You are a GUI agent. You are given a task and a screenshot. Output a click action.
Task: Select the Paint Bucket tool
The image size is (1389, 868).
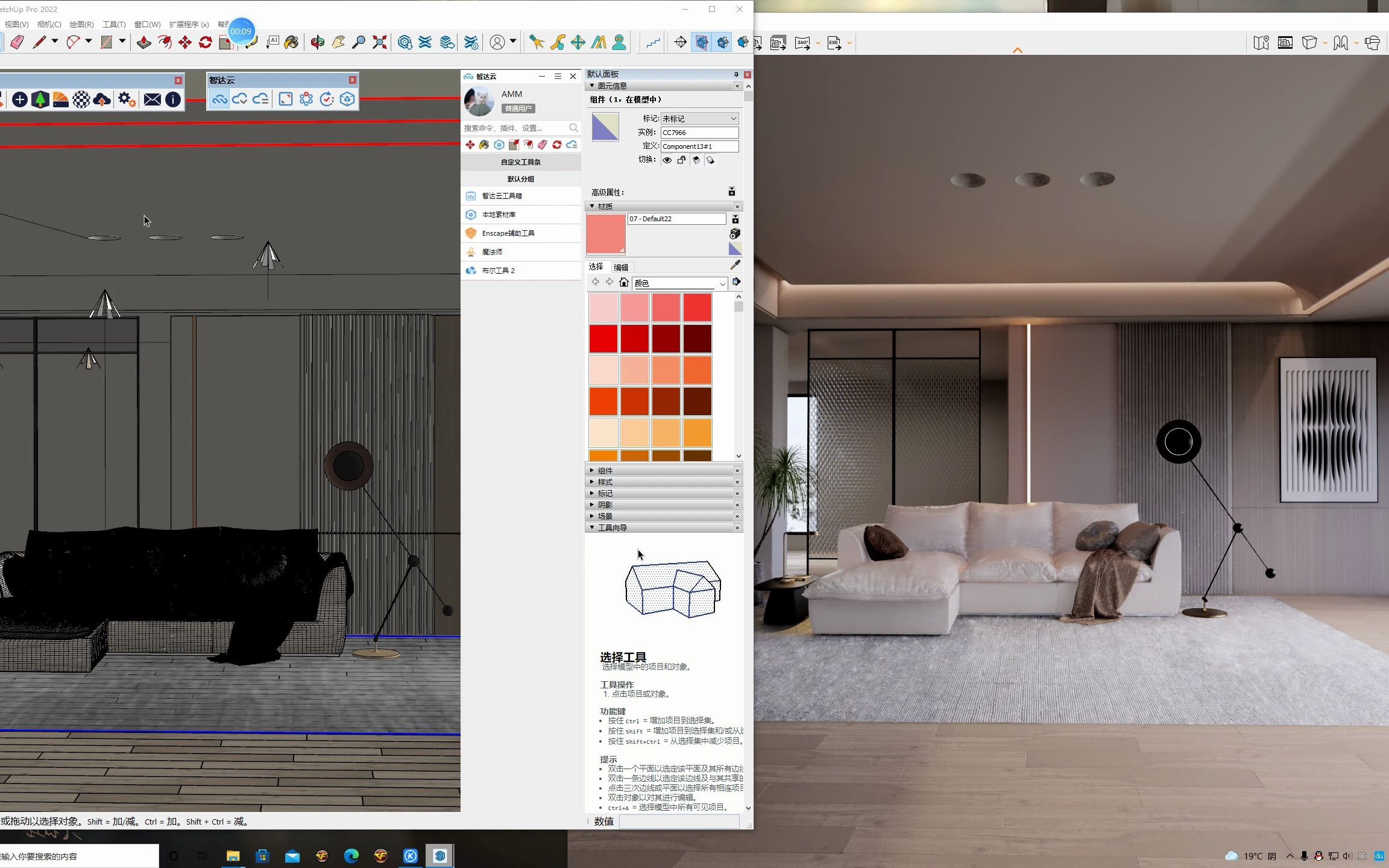click(292, 42)
